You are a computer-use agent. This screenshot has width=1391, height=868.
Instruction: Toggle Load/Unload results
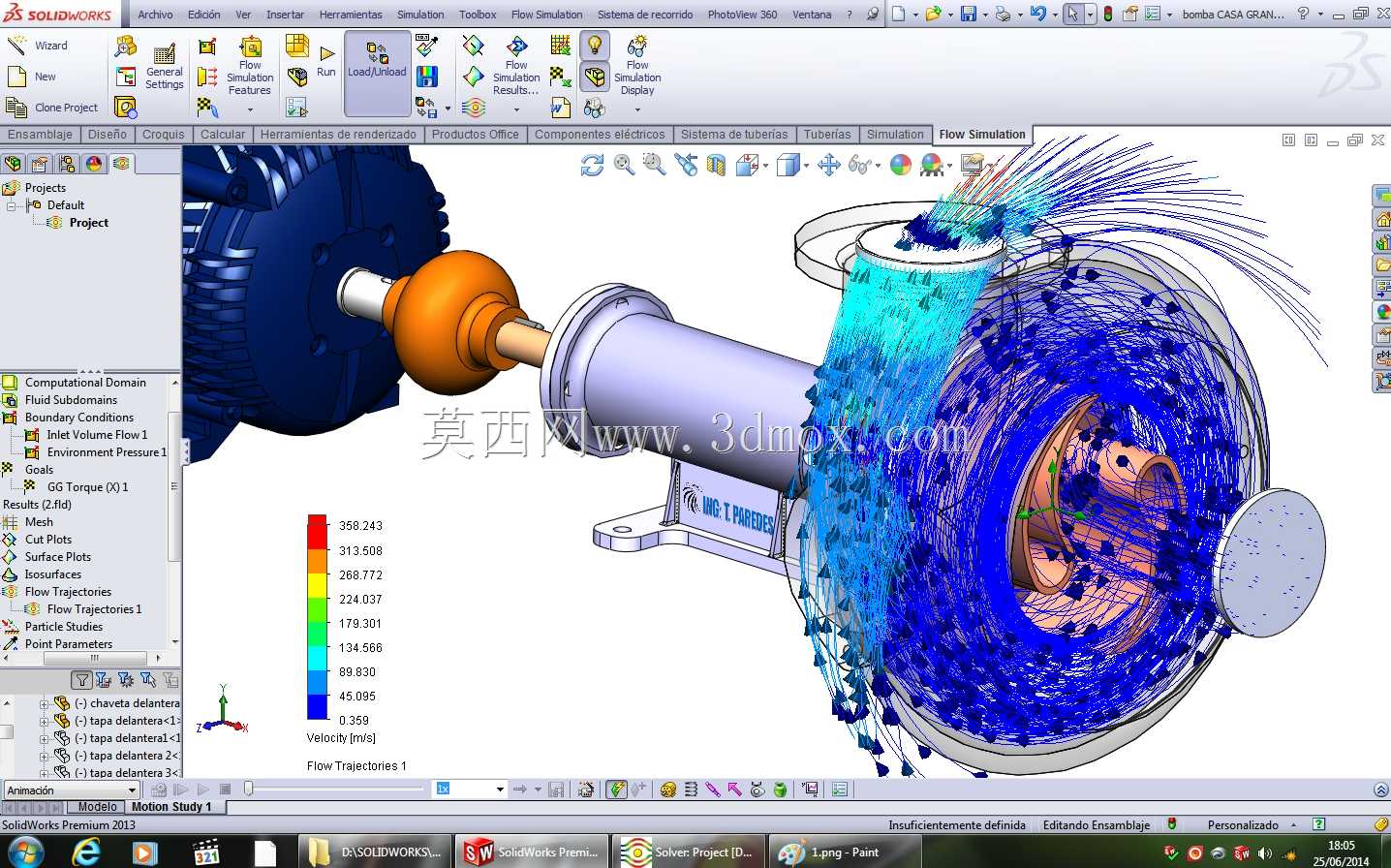coord(378,74)
